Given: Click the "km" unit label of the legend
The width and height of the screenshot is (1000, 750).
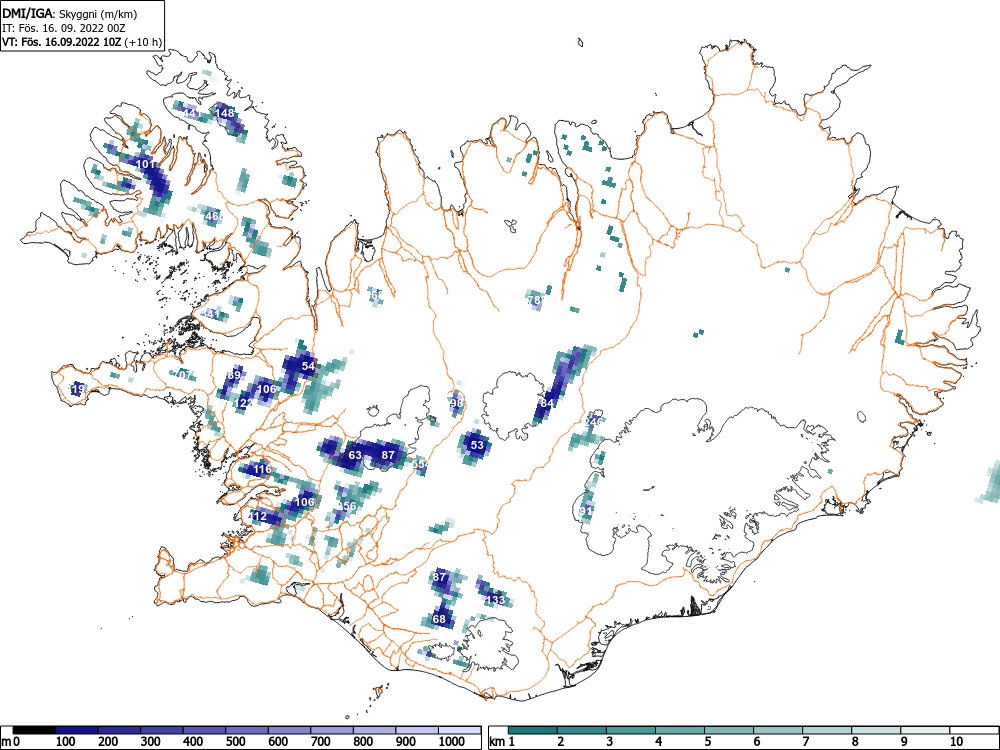Looking at the screenshot, I should (497, 742).
